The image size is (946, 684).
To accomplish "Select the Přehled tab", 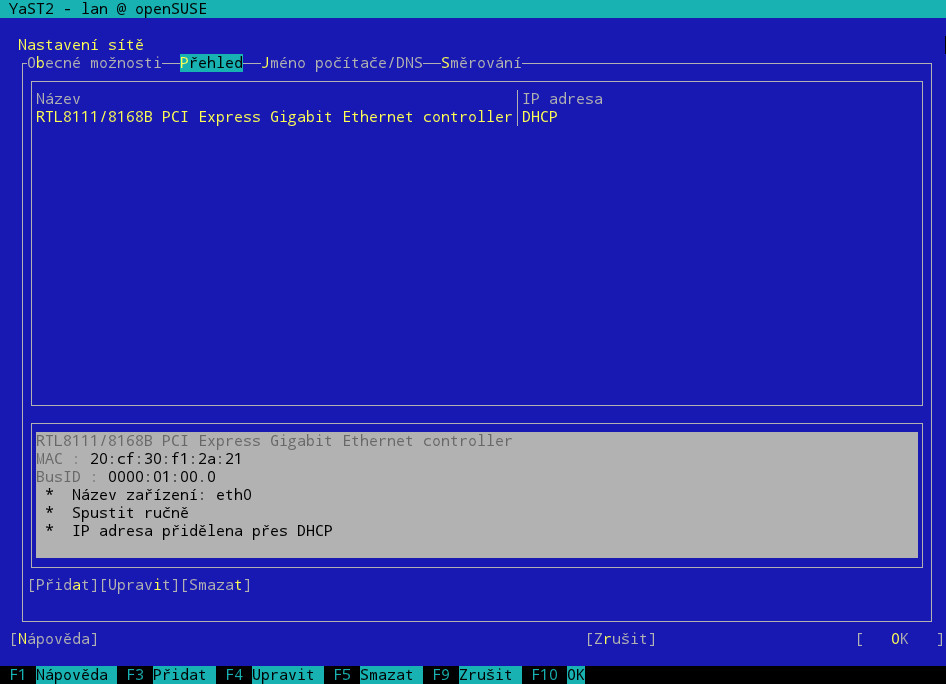I will pos(211,63).
